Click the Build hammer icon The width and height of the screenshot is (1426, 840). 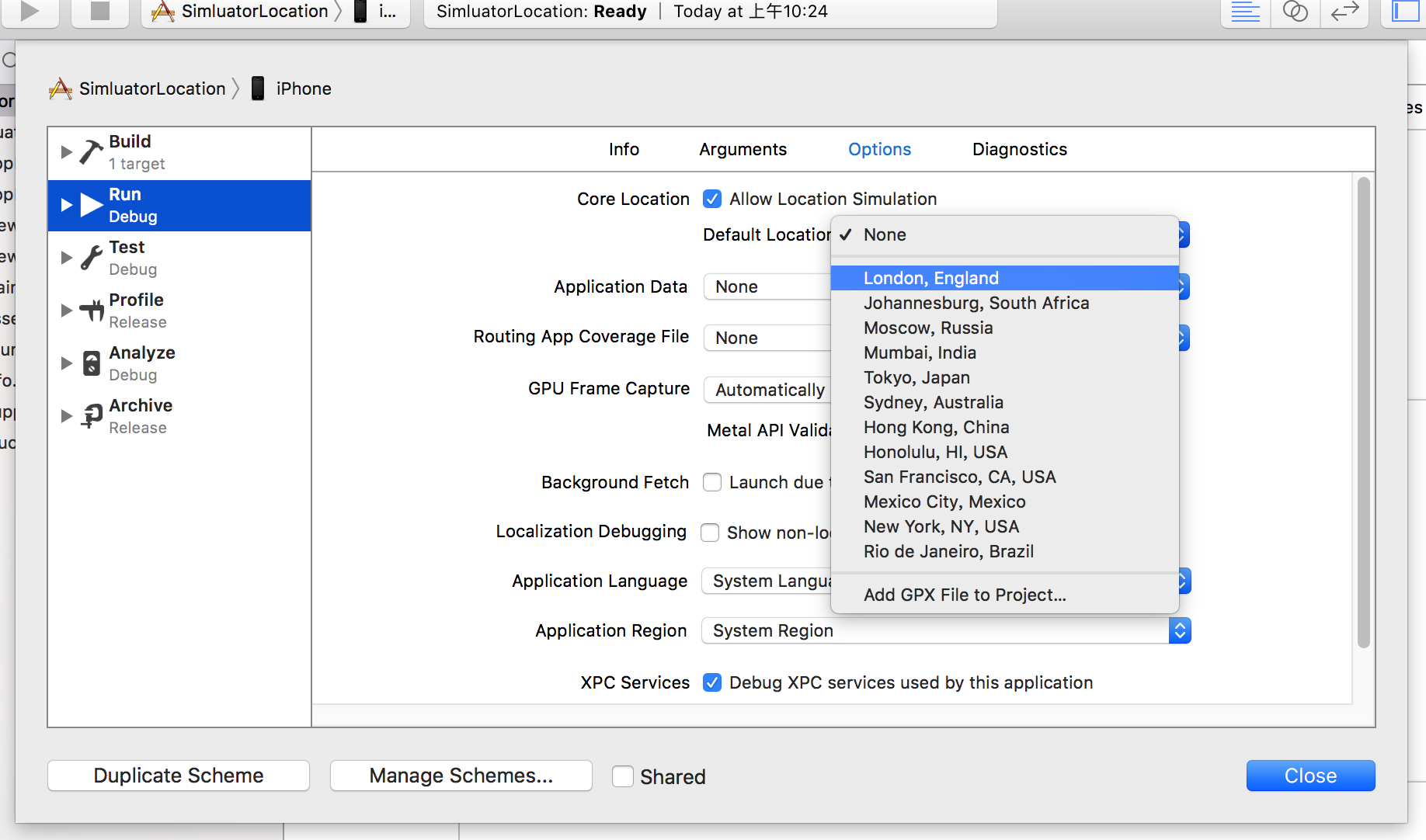92,151
